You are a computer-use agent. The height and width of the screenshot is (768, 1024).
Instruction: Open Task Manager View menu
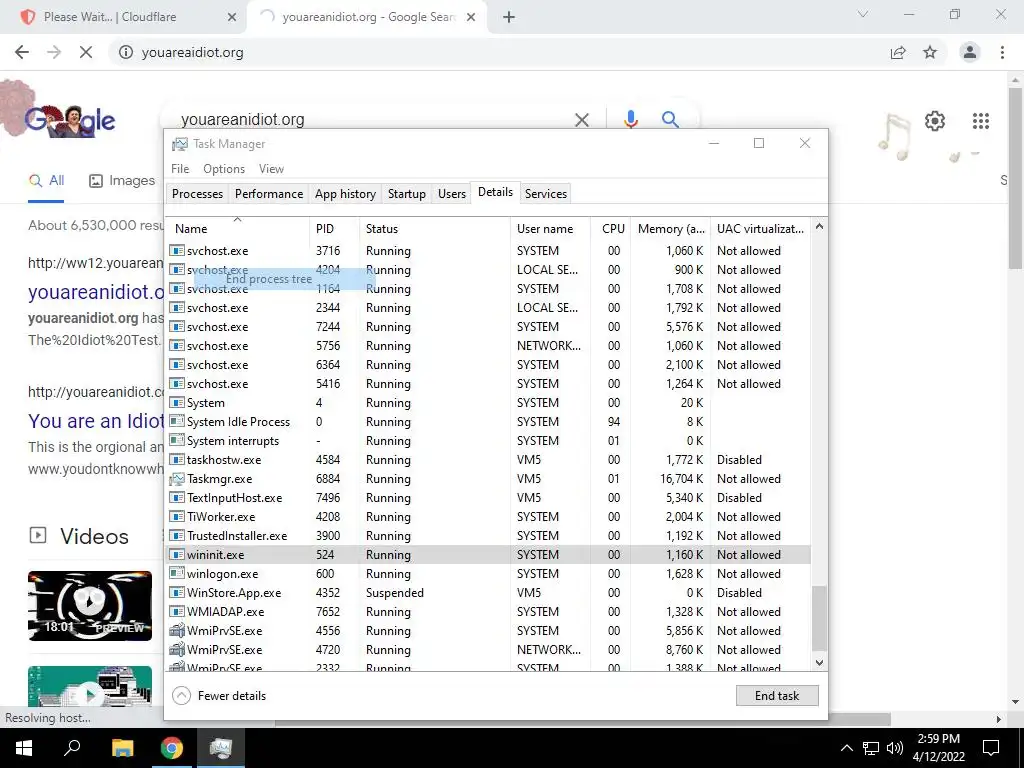(271, 168)
